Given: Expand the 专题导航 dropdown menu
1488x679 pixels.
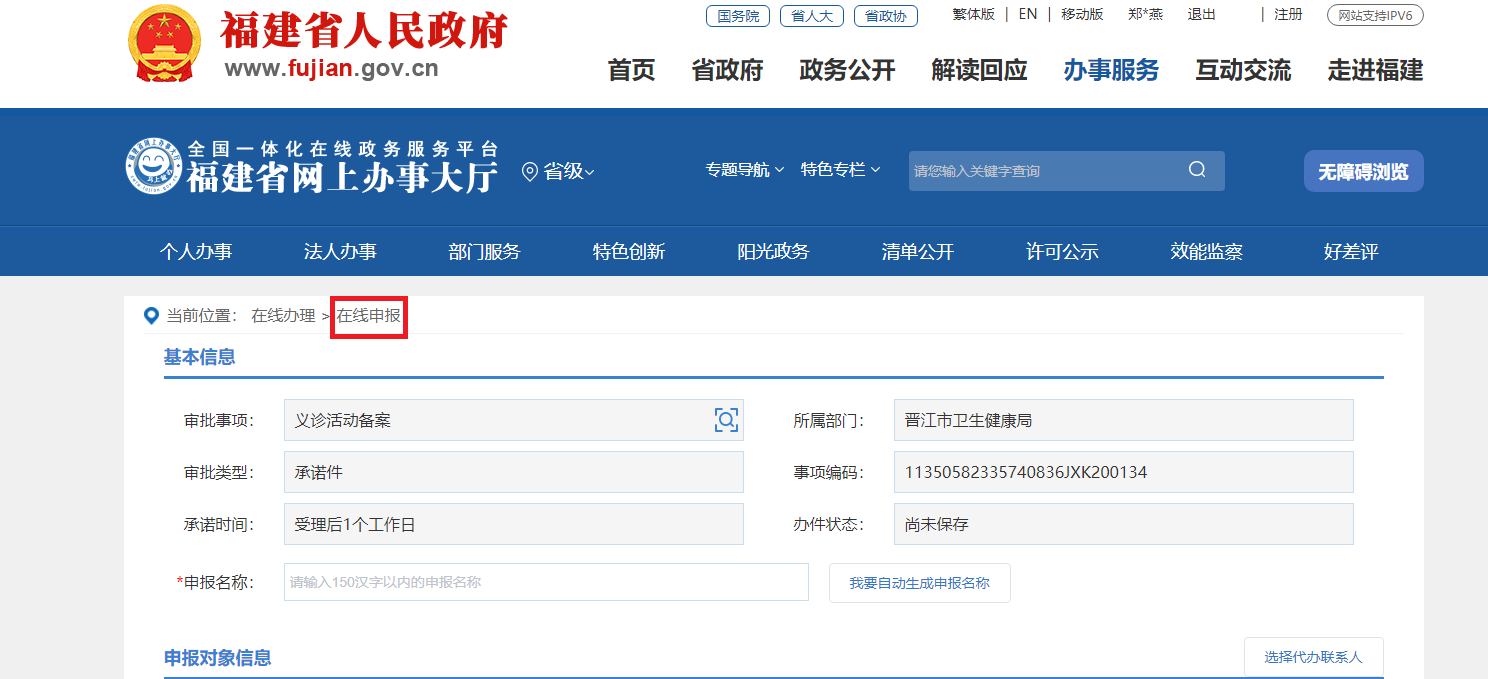Looking at the screenshot, I should (x=744, y=170).
